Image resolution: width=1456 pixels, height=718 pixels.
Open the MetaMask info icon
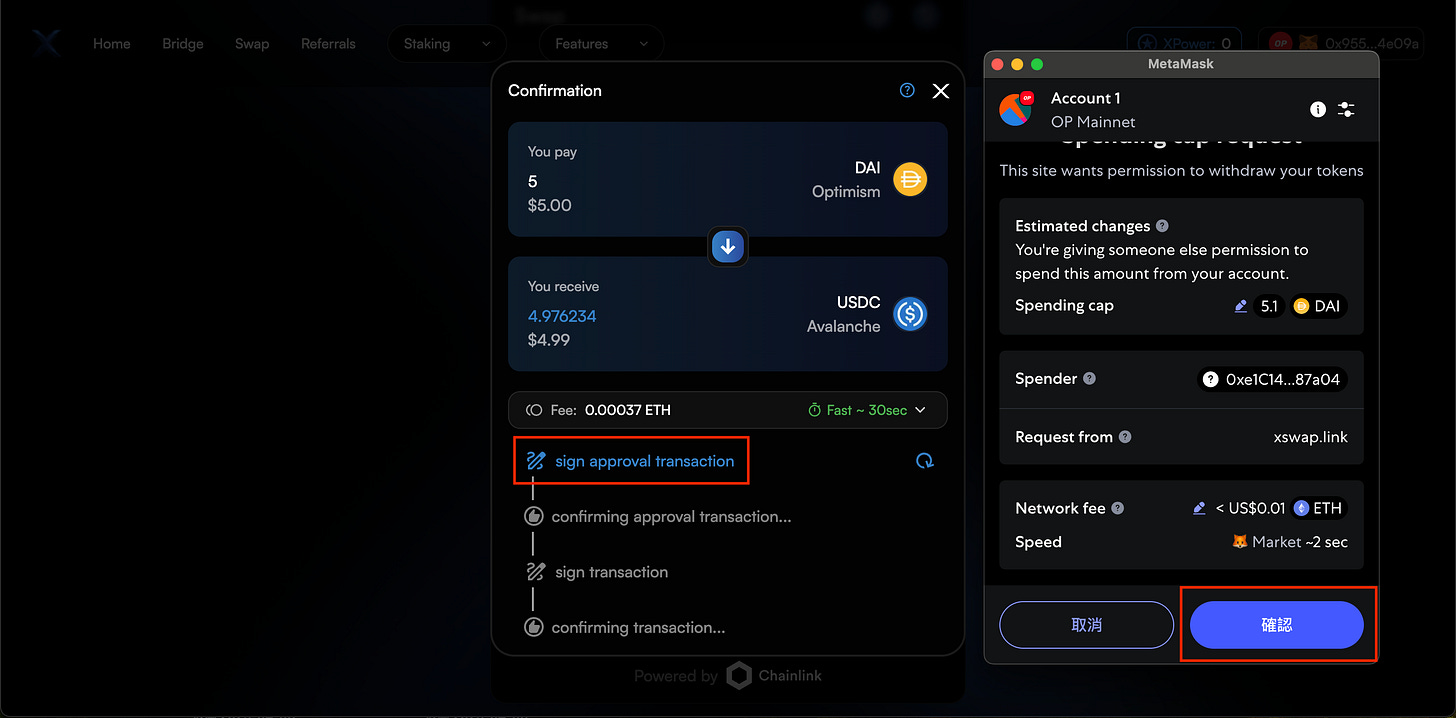(x=1318, y=109)
